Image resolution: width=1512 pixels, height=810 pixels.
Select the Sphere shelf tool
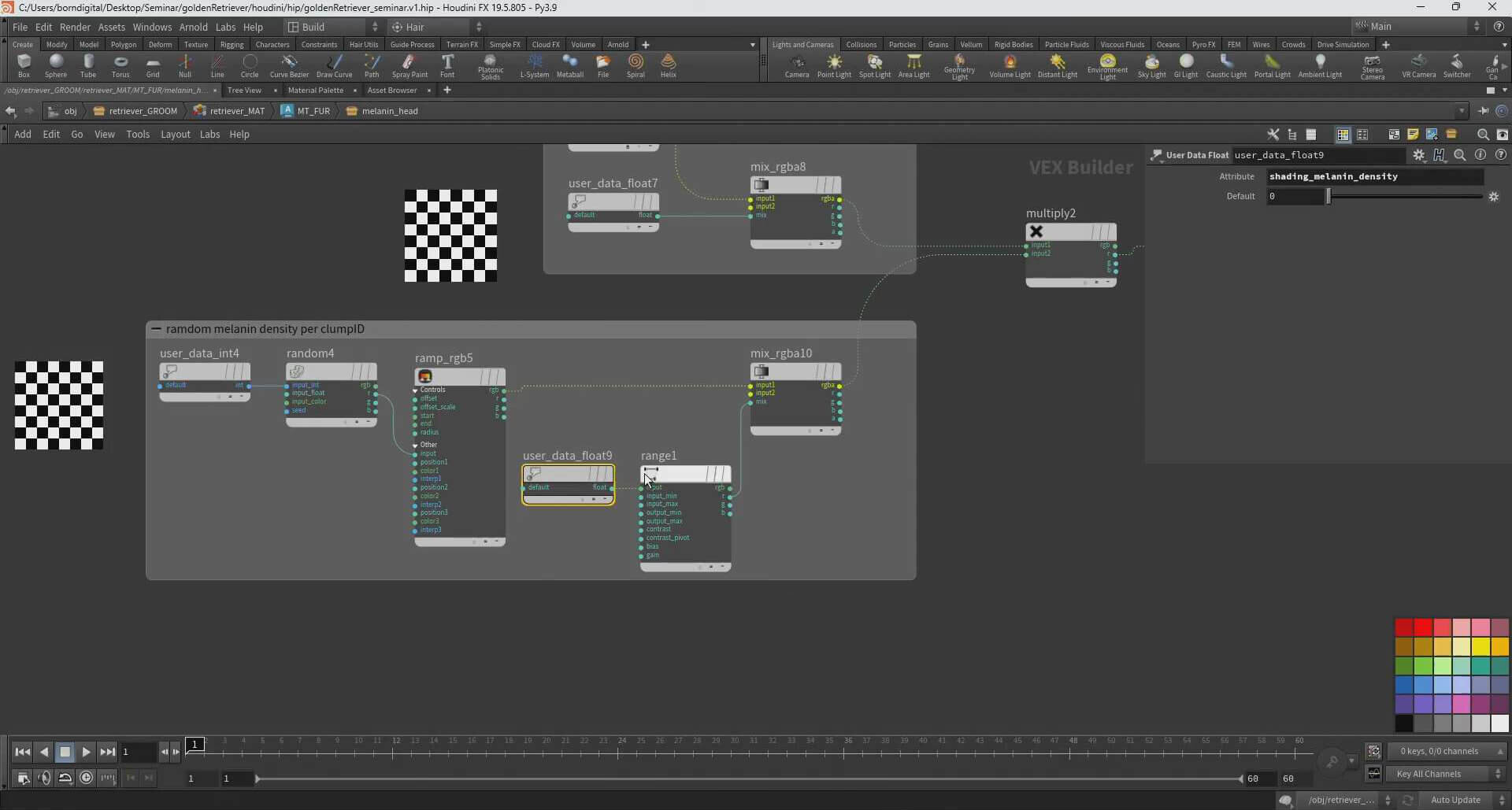(x=56, y=65)
